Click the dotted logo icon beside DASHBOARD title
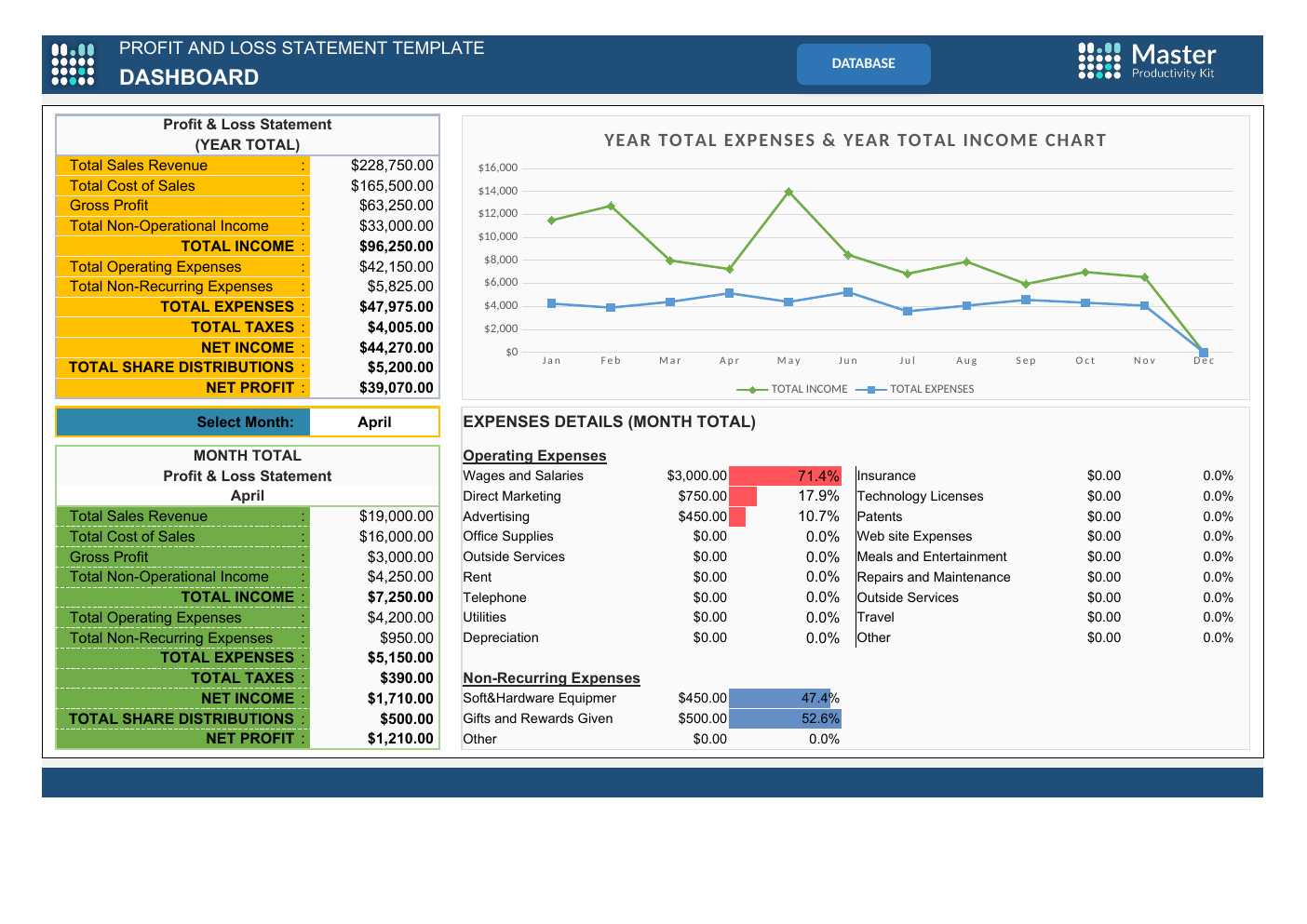Screen dimensions: 1307x924 [x=73, y=64]
